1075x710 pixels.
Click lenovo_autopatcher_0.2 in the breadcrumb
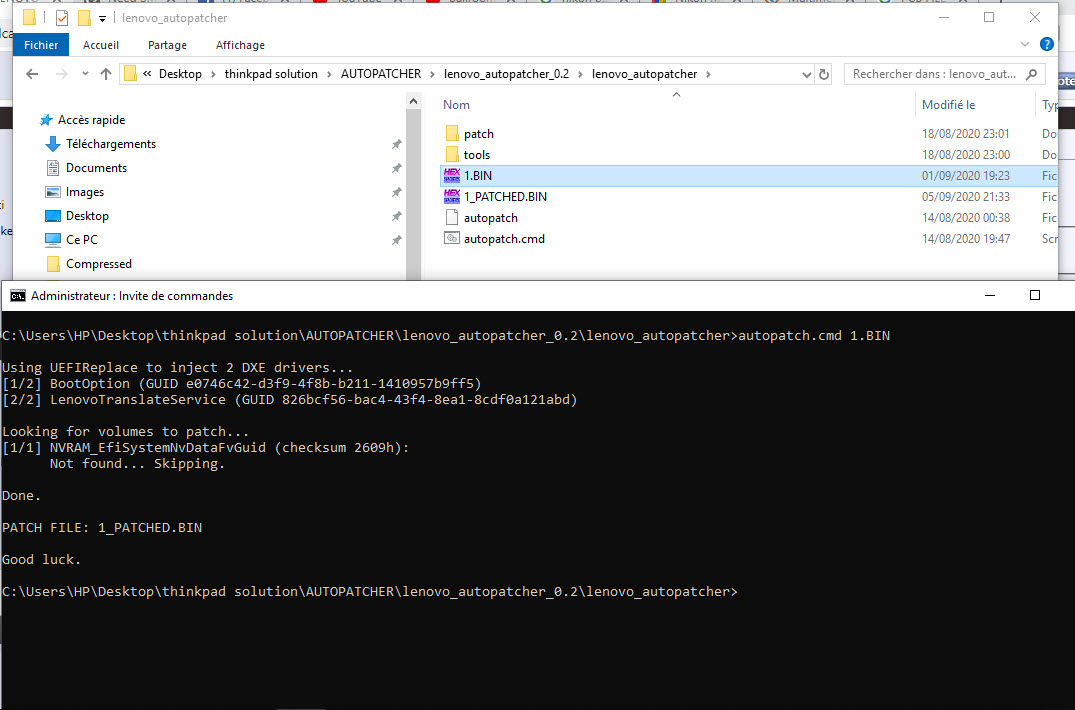click(506, 74)
